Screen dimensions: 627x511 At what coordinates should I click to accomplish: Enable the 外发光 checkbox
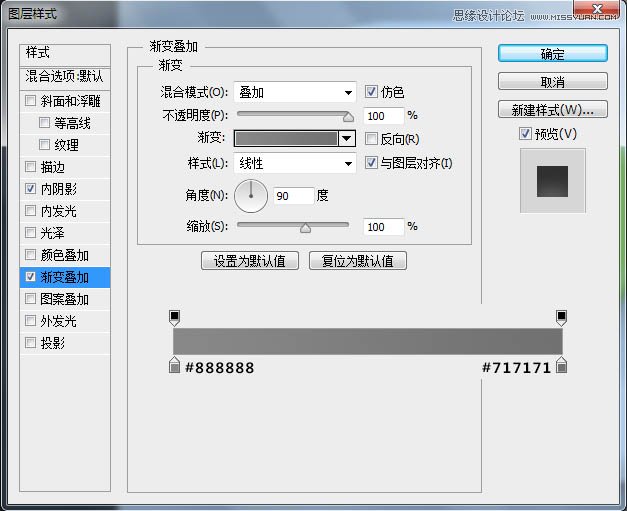30,320
